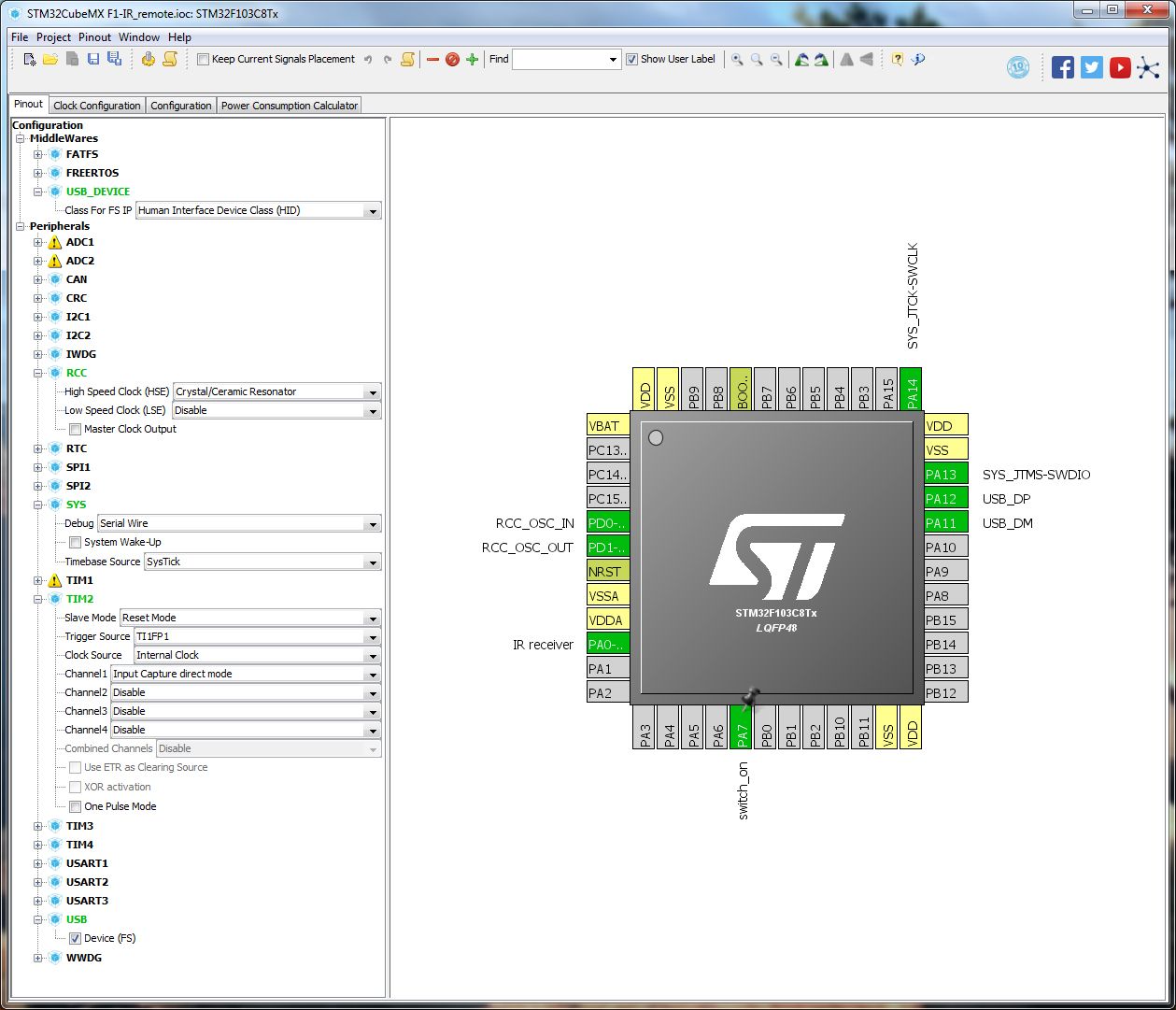Viewport: 1176px width, 1010px height.
Task: Open the Channel1 input capture dropdown
Action: [373, 674]
